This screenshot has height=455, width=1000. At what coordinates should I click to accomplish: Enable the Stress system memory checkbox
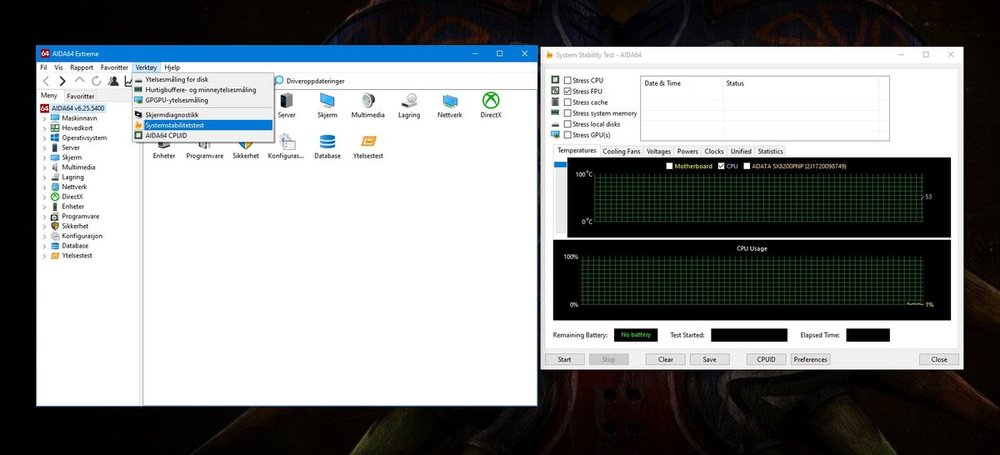pyautogui.click(x=568, y=113)
